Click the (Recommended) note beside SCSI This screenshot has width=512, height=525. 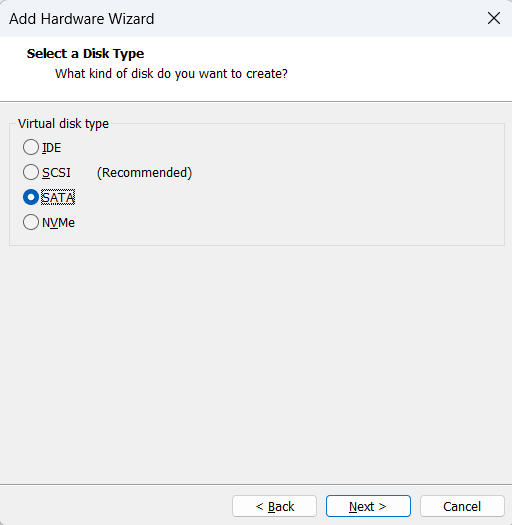click(144, 173)
